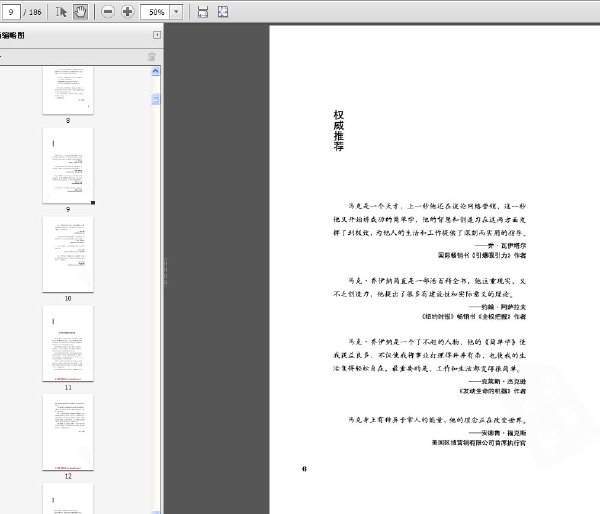Zoom in with the plus button

[x=127, y=12]
